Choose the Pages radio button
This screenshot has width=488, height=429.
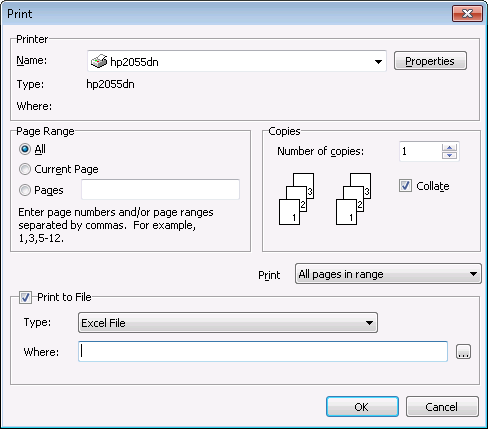click(x=25, y=190)
